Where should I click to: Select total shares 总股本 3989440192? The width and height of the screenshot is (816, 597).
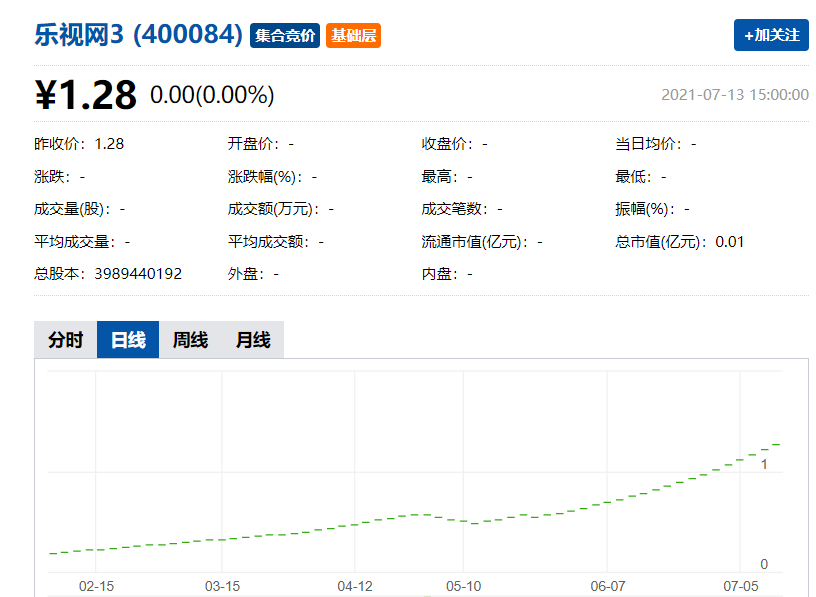click(108, 273)
